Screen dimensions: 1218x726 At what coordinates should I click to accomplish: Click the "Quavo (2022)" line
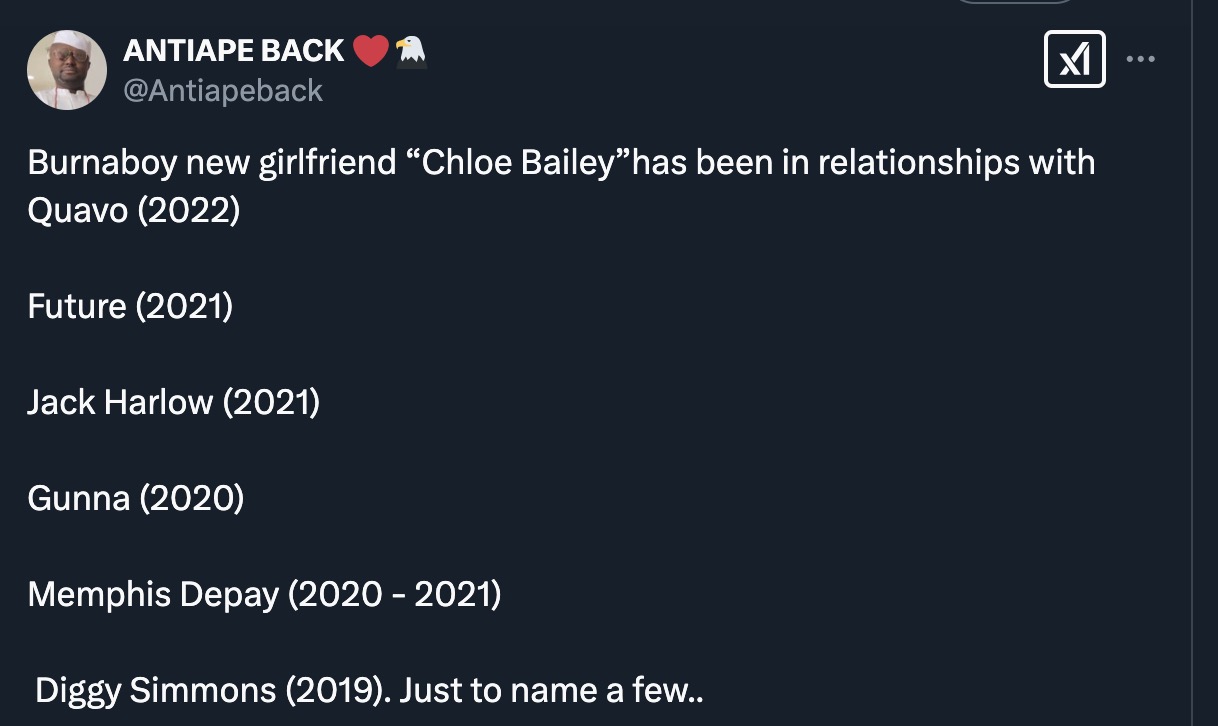click(134, 211)
